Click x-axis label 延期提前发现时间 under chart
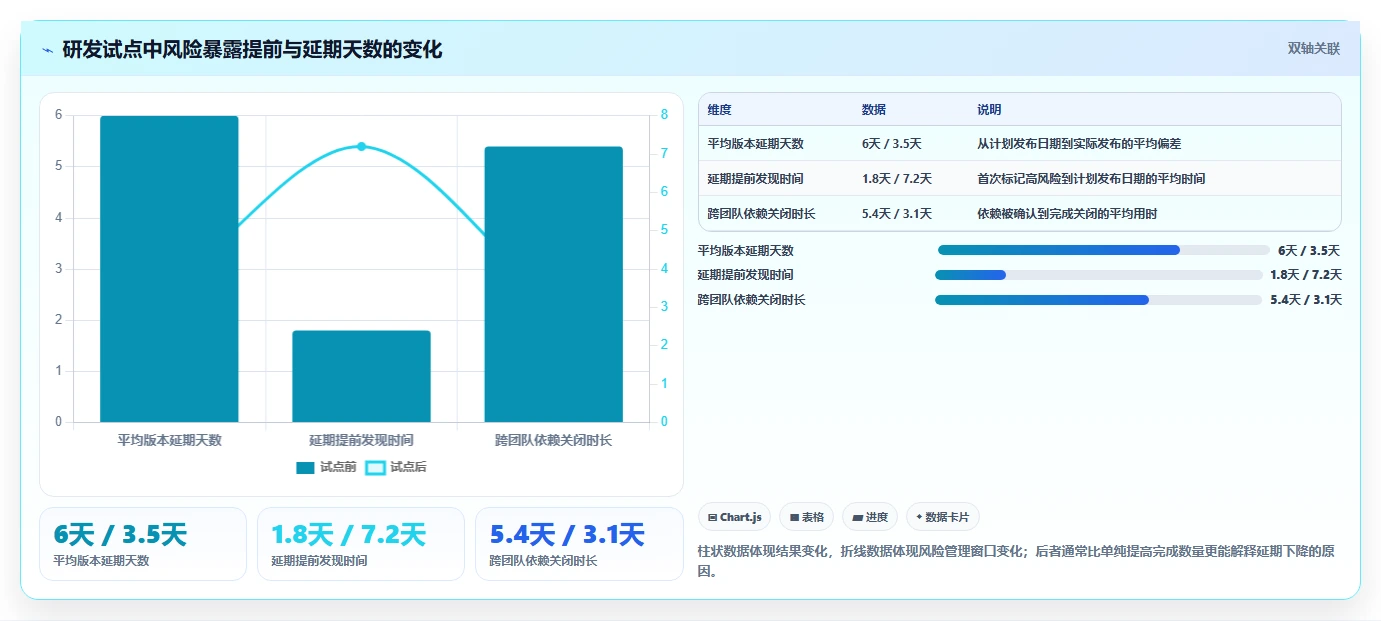 coord(361,440)
